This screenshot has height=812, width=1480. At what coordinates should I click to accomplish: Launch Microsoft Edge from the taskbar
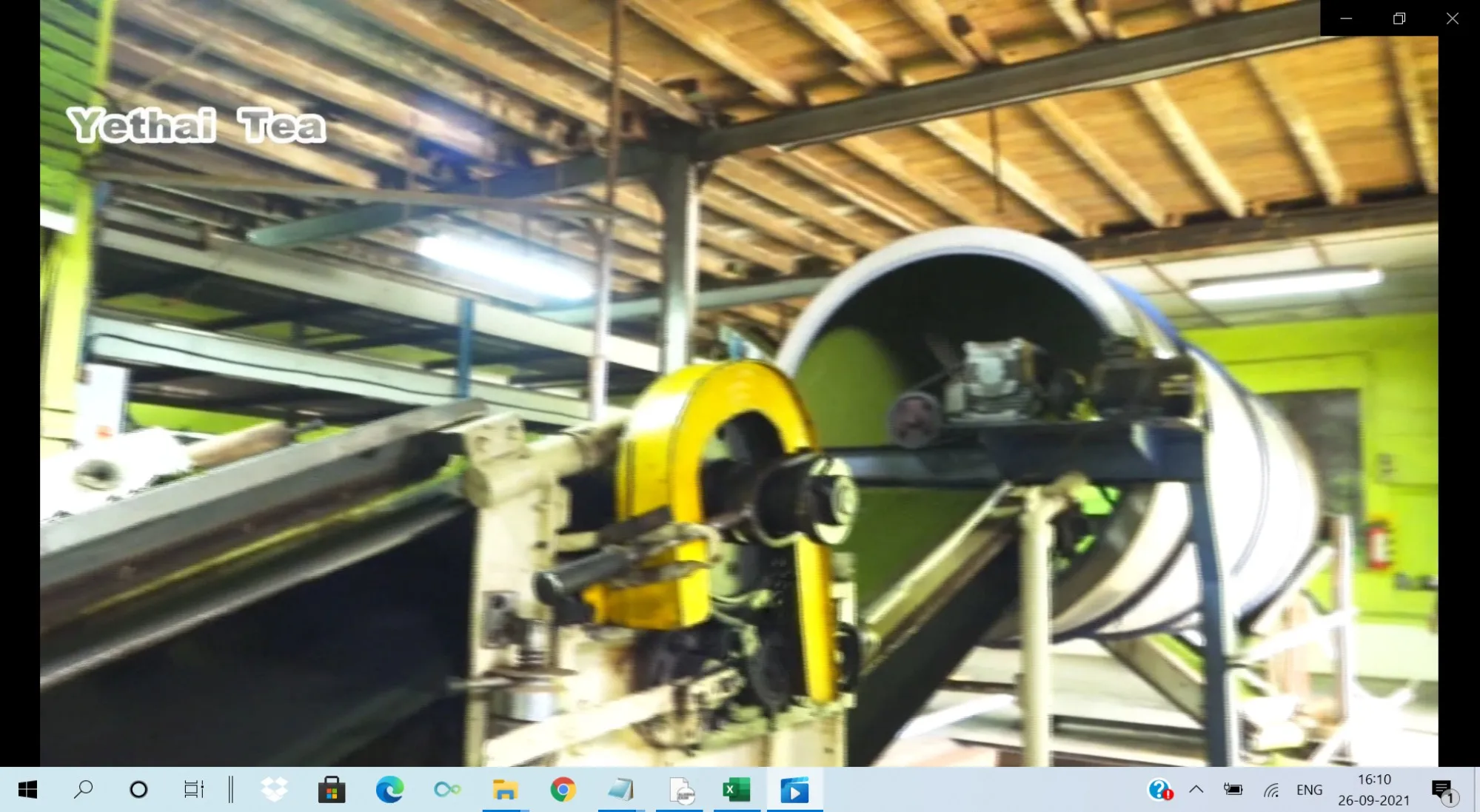[x=389, y=790]
